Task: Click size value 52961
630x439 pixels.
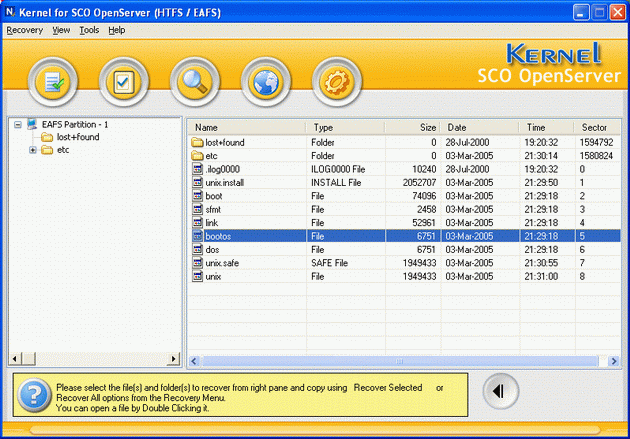Action: 424,223
